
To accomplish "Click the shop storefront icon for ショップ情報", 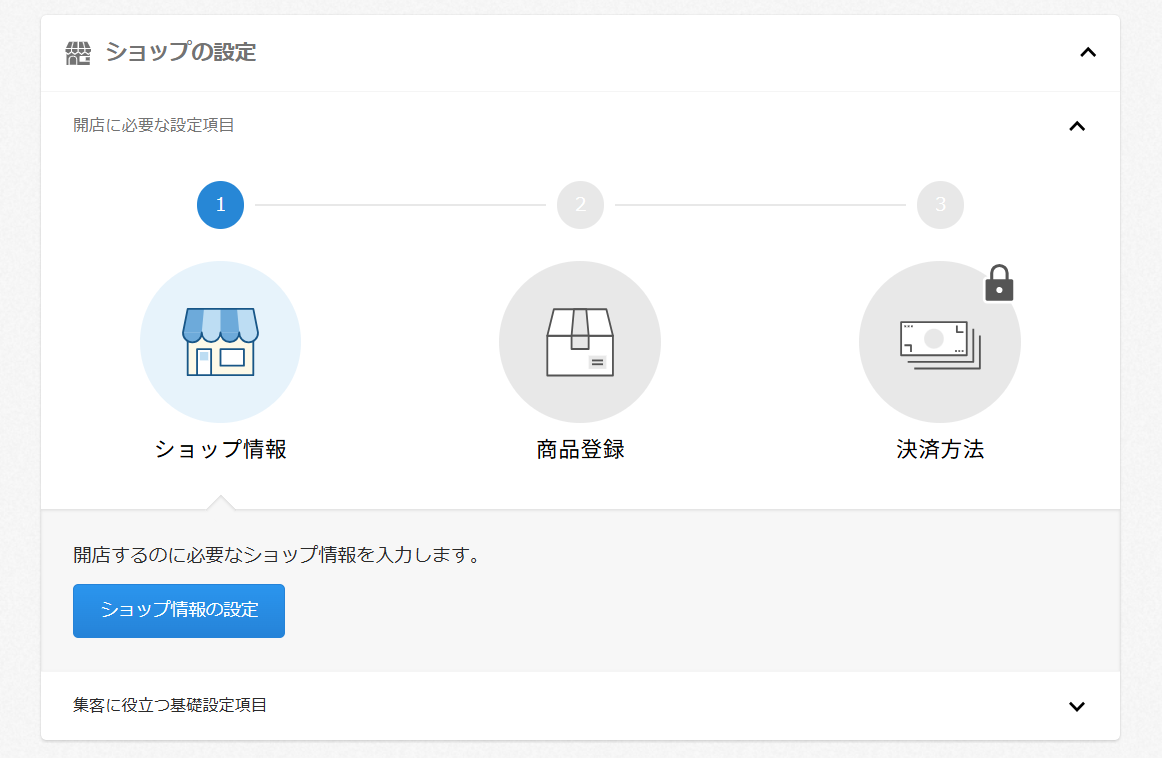I will [220, 341].
